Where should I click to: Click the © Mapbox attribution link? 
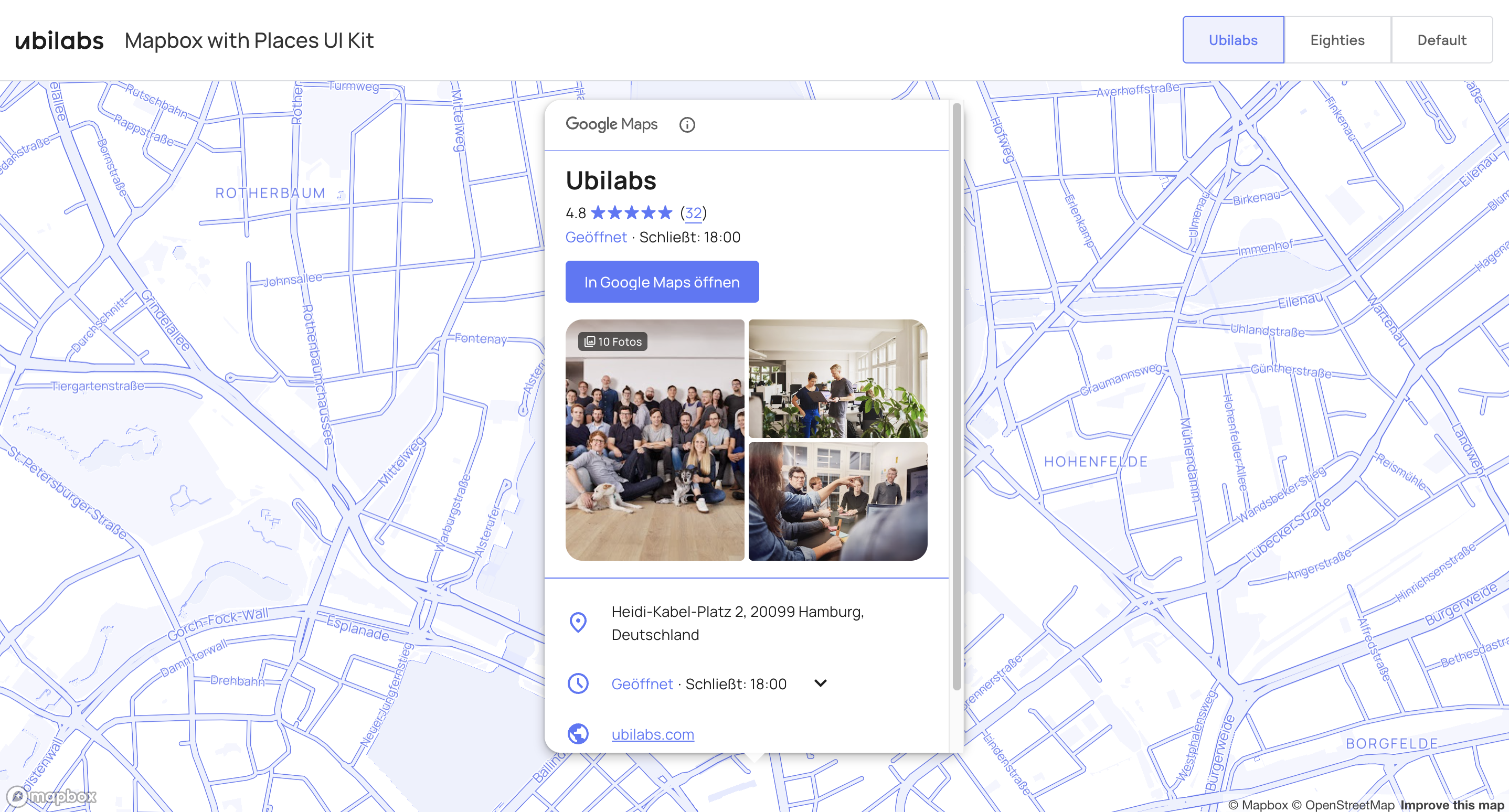coord(1258,805)
